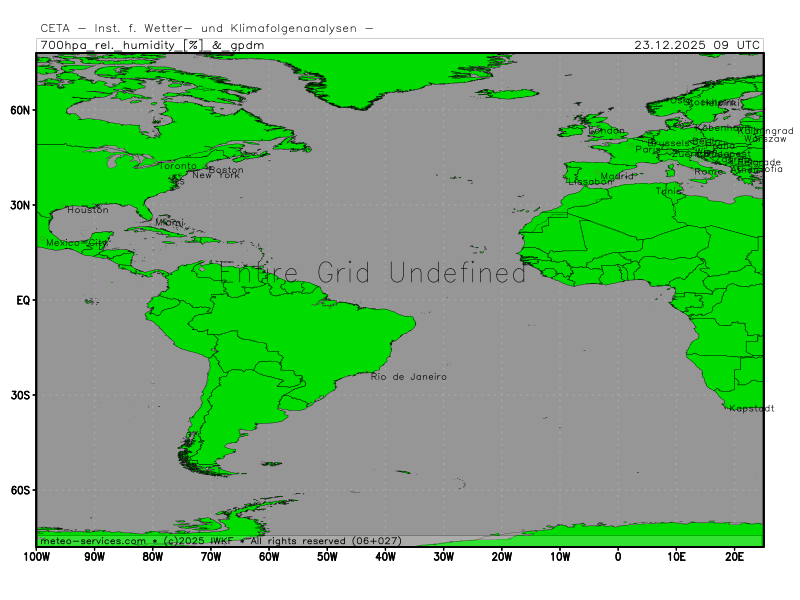Select the Kapstadt label in southern Africa
This screenshot has width=800, height=600.
(x=751, y=409)
